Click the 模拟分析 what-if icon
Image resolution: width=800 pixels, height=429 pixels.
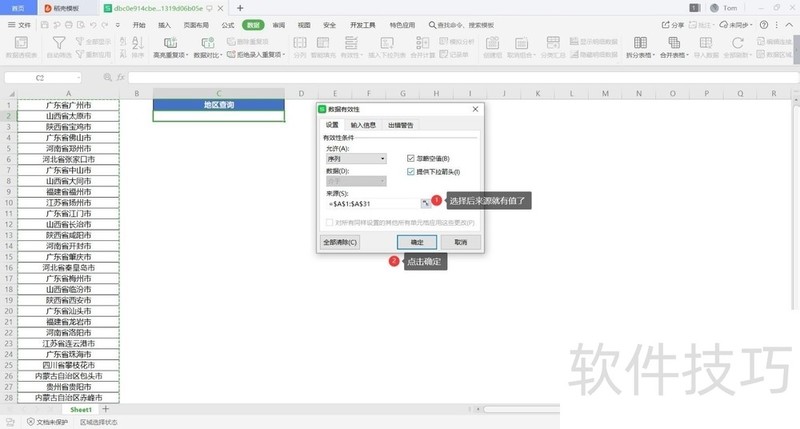point(443,41)
